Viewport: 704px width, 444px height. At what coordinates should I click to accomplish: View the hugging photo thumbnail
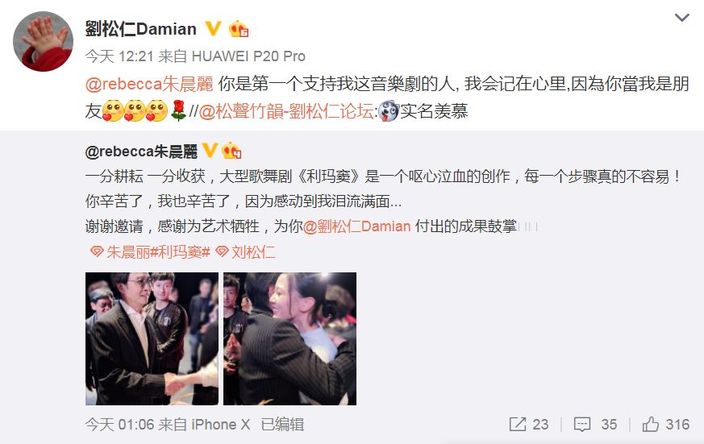point(290,338)
